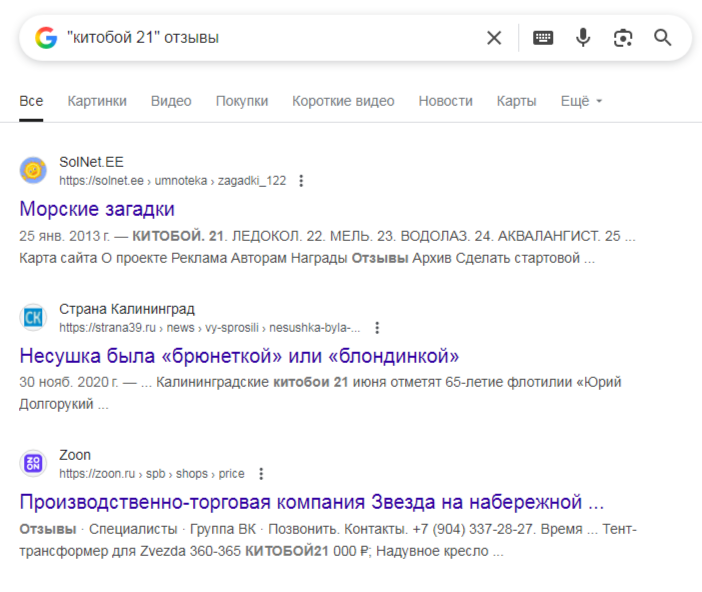The width and height of the screenshot is (702, 592).
Task: Open options menu for strana39.ru result
Action: pos(377,327)
